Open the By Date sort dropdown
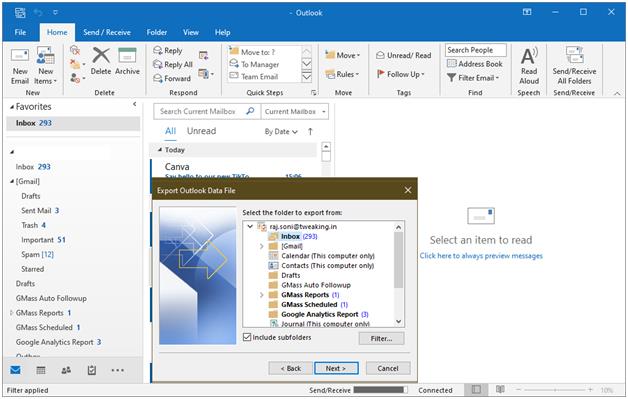Screen dimensions: 628x399 [281, 131]
